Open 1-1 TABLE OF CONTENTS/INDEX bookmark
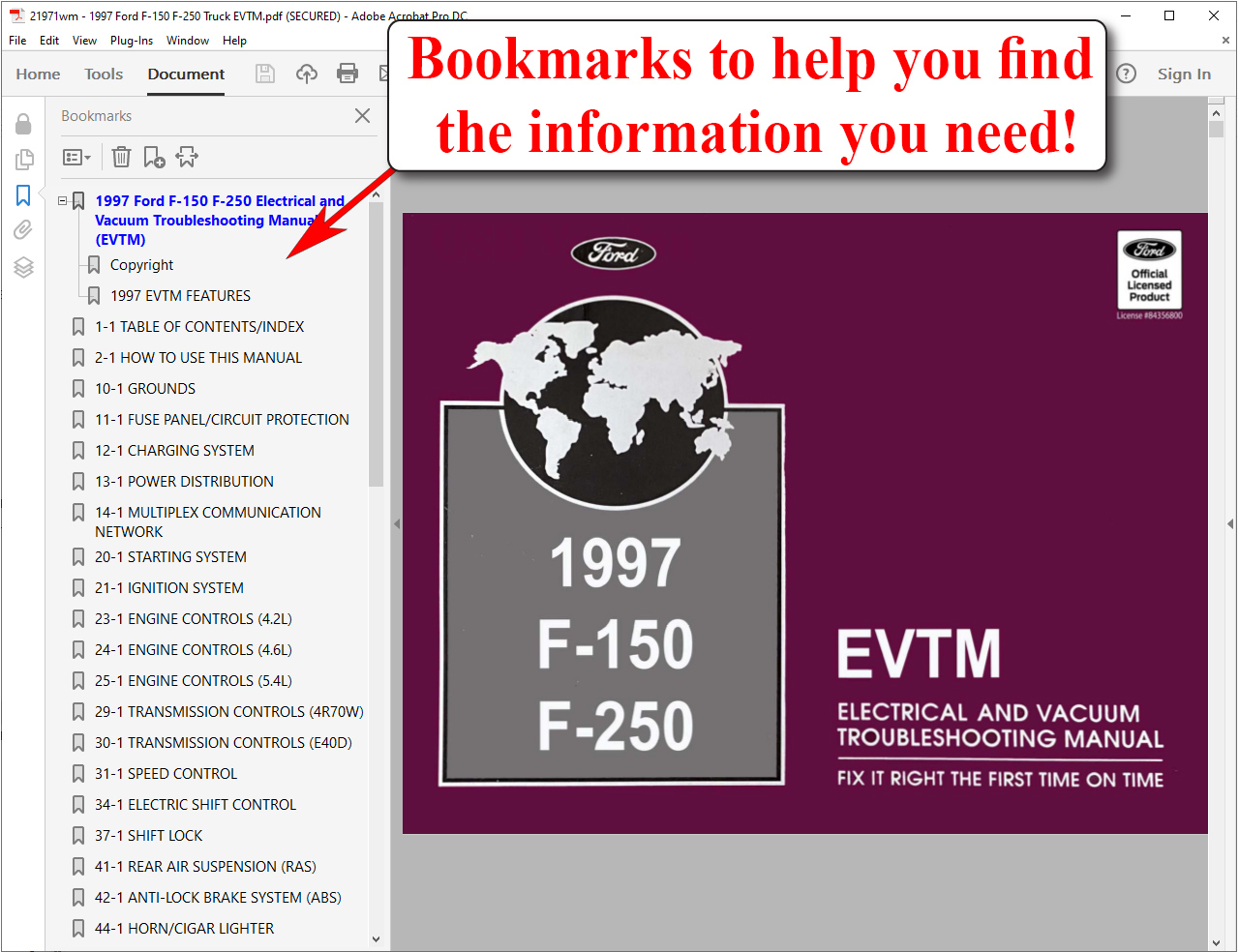 [x=199, y=327]
